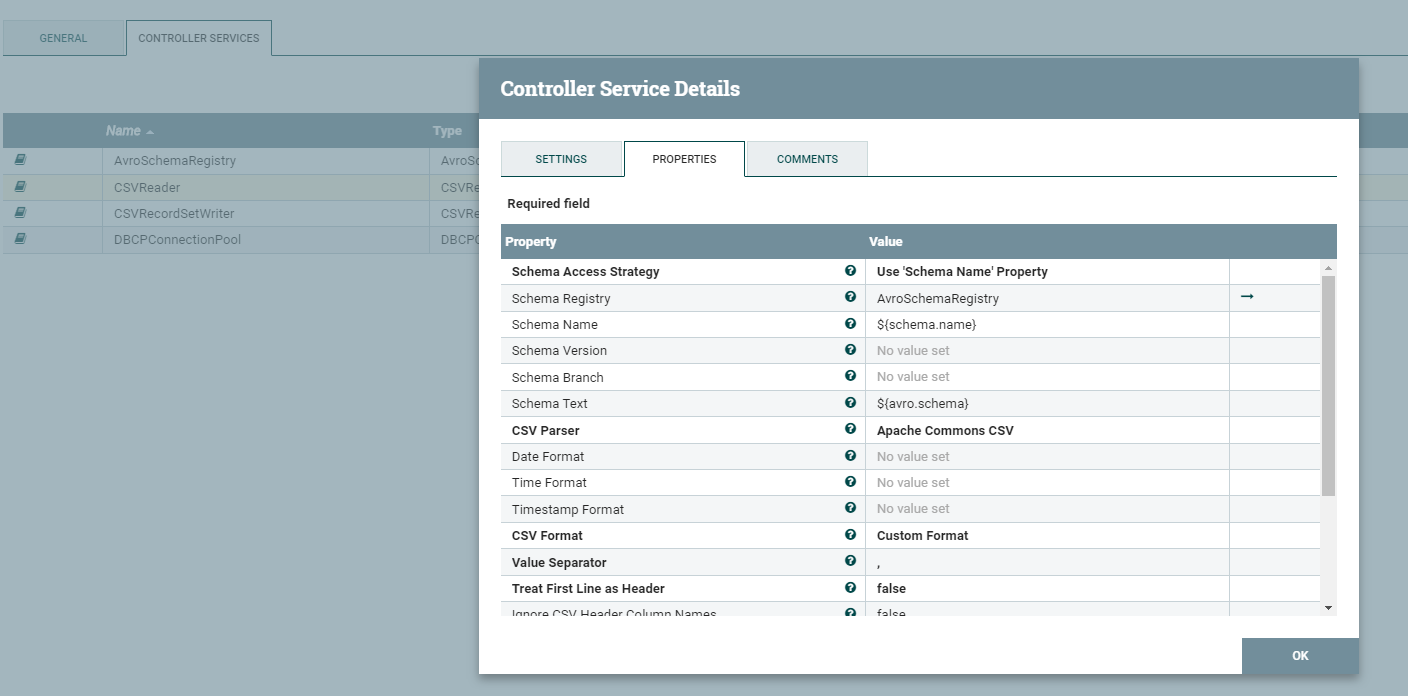Select the General tab
The image size is (1408, 696).
coord(63,38)
